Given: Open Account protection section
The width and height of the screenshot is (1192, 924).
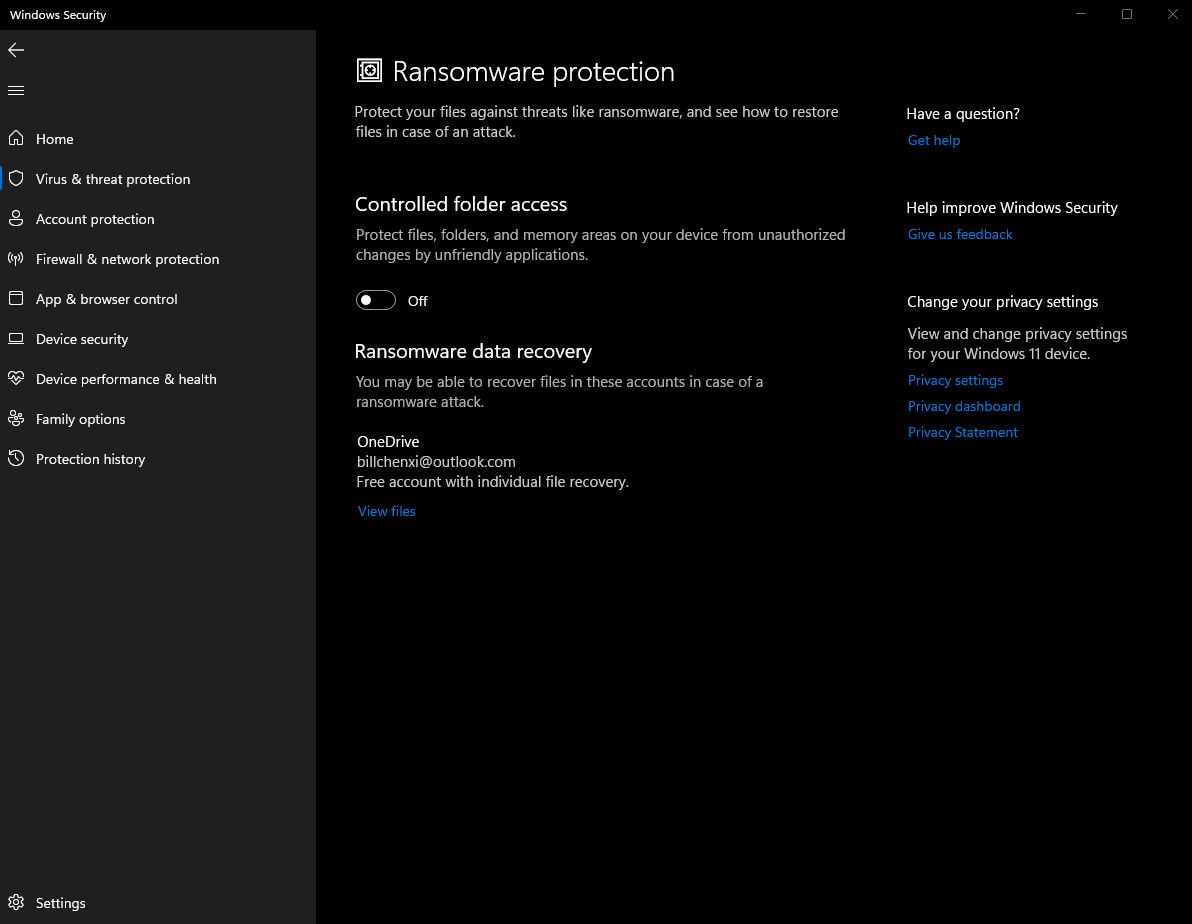Looking at the screenshot, I should click(x=157, y=219).
